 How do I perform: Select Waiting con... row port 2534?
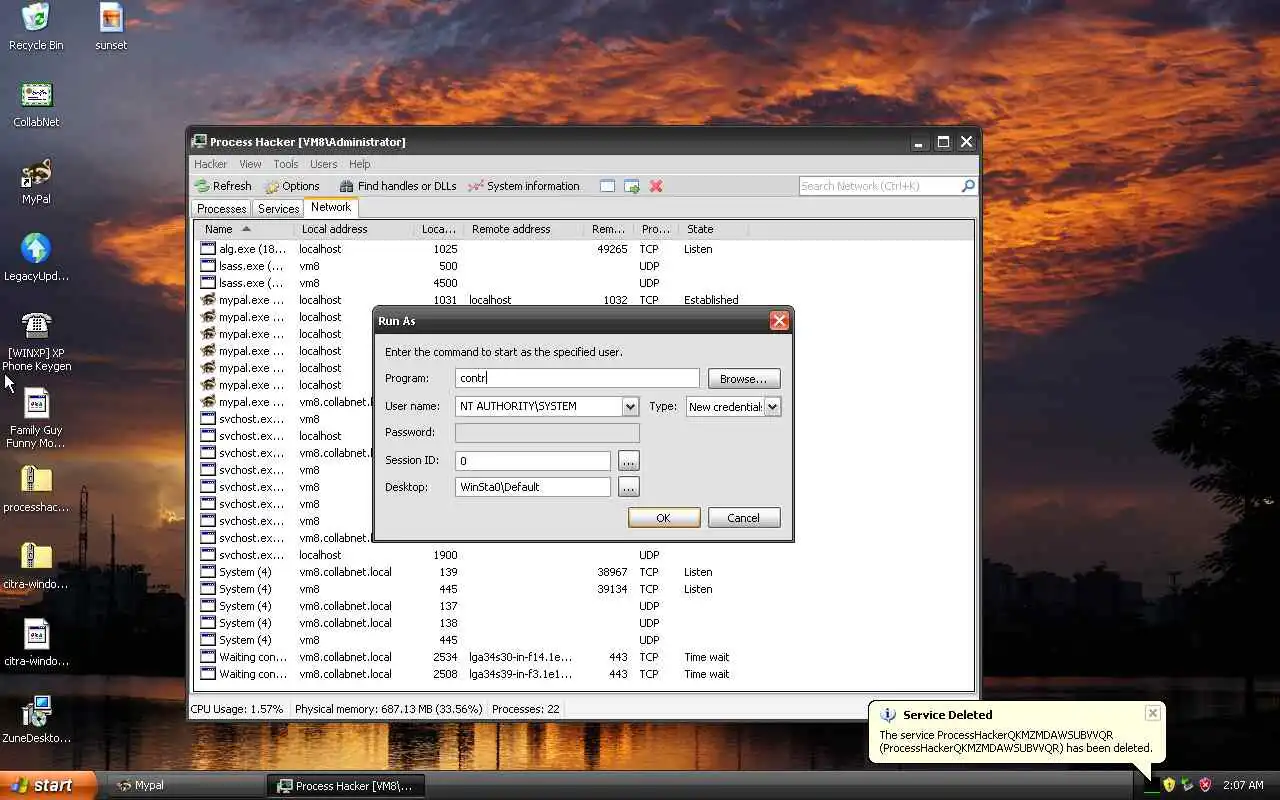pos(583,657)
